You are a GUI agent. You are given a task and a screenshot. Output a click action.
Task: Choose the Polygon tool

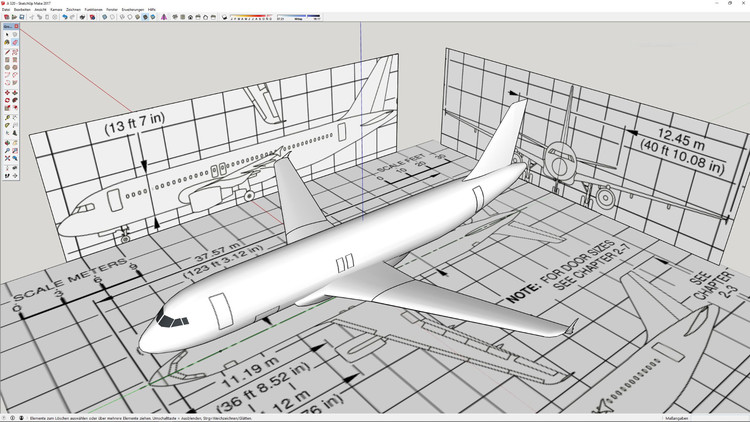(x=15, y=67)
